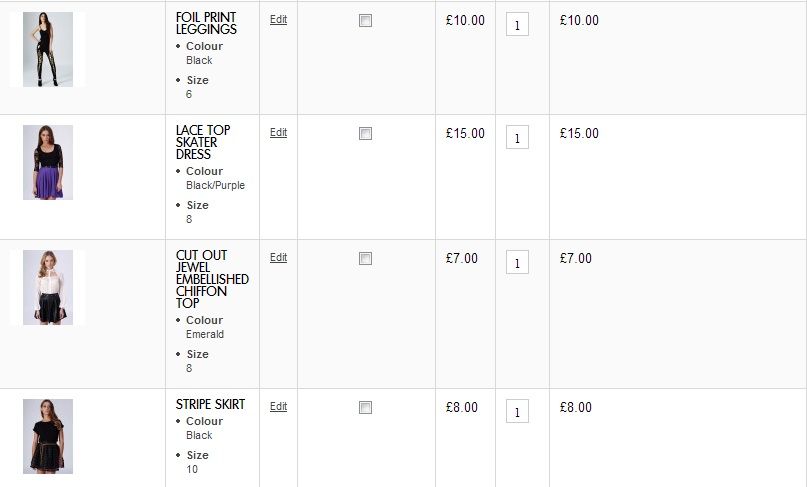Open the Cut Out Jewel Chiffon Top thumbnail
This screenshot has height=487, width=807.
[48, 287]
